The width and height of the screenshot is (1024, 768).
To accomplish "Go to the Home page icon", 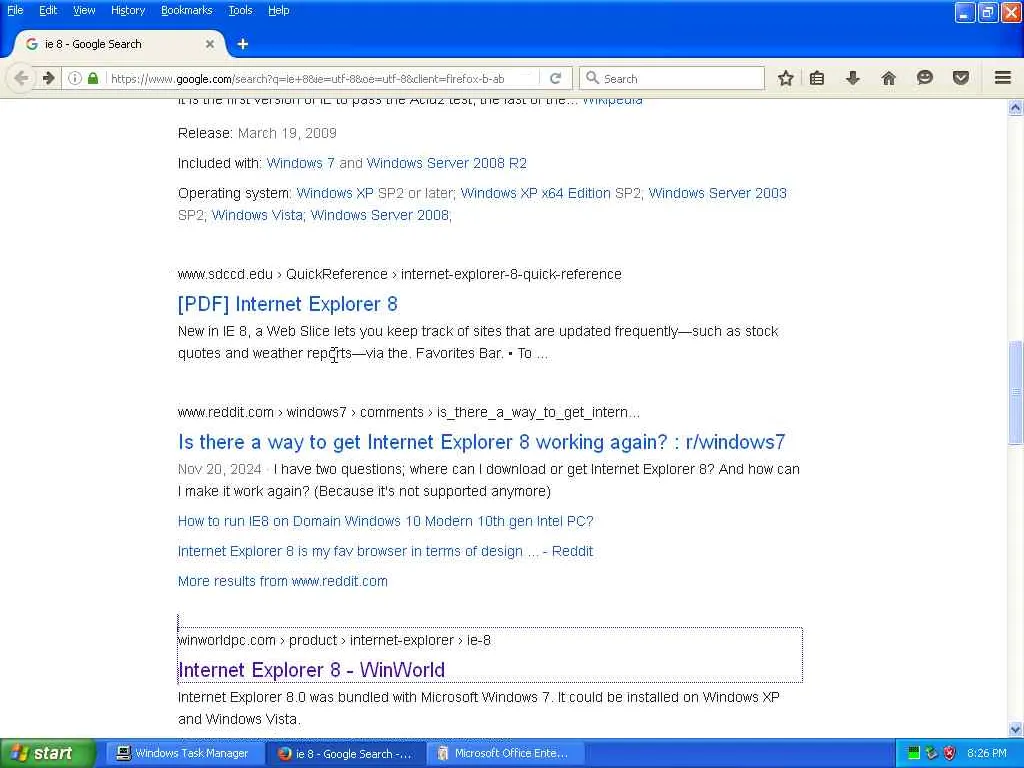I will [x=888, y=78].
